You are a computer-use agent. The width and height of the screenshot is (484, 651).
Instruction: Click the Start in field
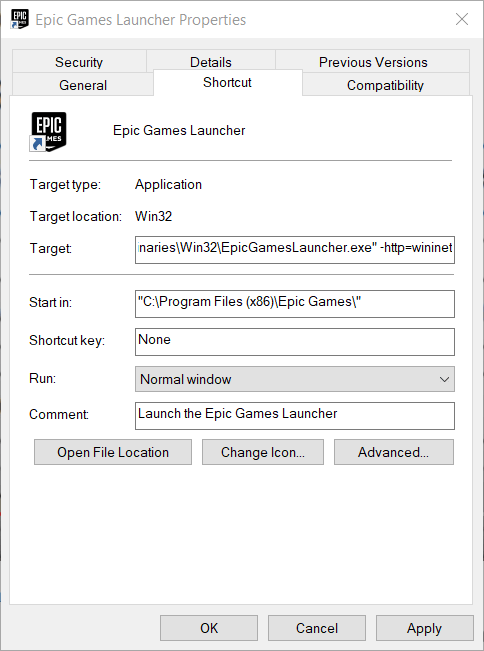(295, 304)
